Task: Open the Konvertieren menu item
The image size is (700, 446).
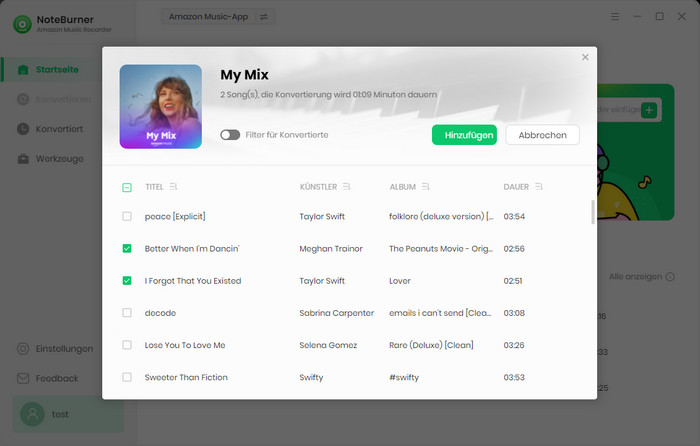Action: 63,99
